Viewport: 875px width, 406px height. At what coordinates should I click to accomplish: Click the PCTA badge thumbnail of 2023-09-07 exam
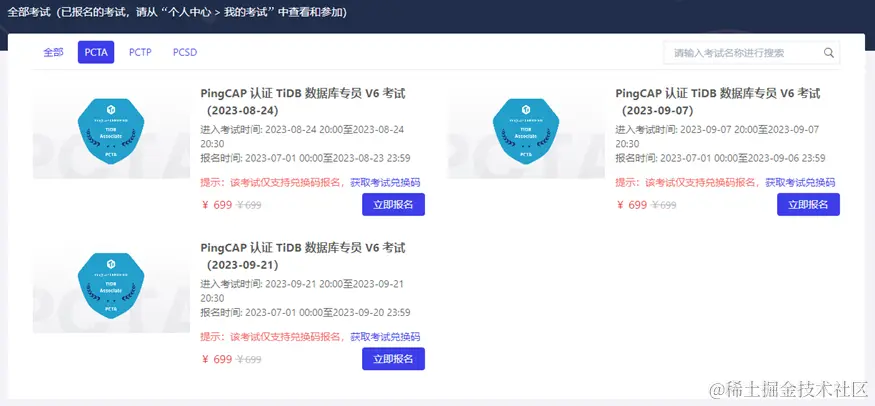[x=526, y=132]
